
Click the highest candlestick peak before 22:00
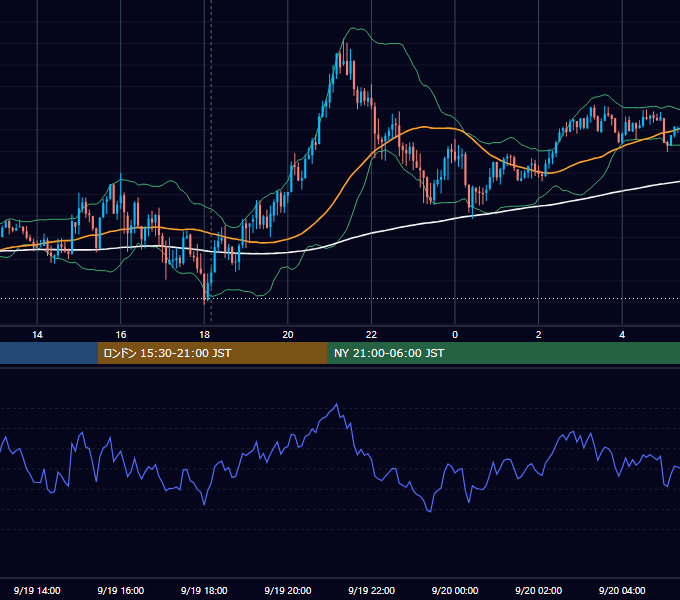[x=345, y=54]
